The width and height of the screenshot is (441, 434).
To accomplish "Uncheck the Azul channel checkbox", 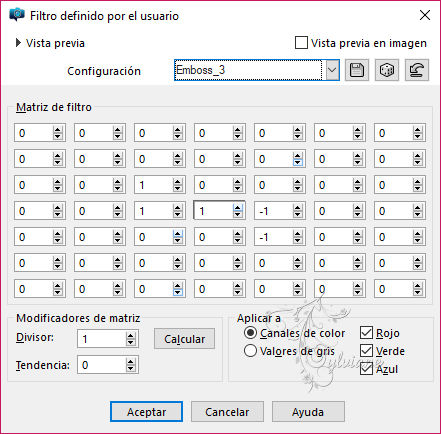I will click(x=366, y=369).
